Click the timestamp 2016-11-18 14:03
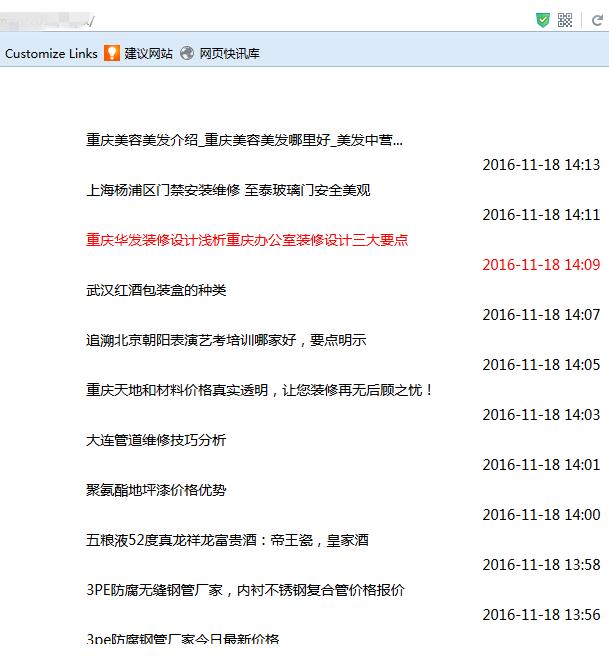This screenshot has width=609, height=660. click(541, 415)
